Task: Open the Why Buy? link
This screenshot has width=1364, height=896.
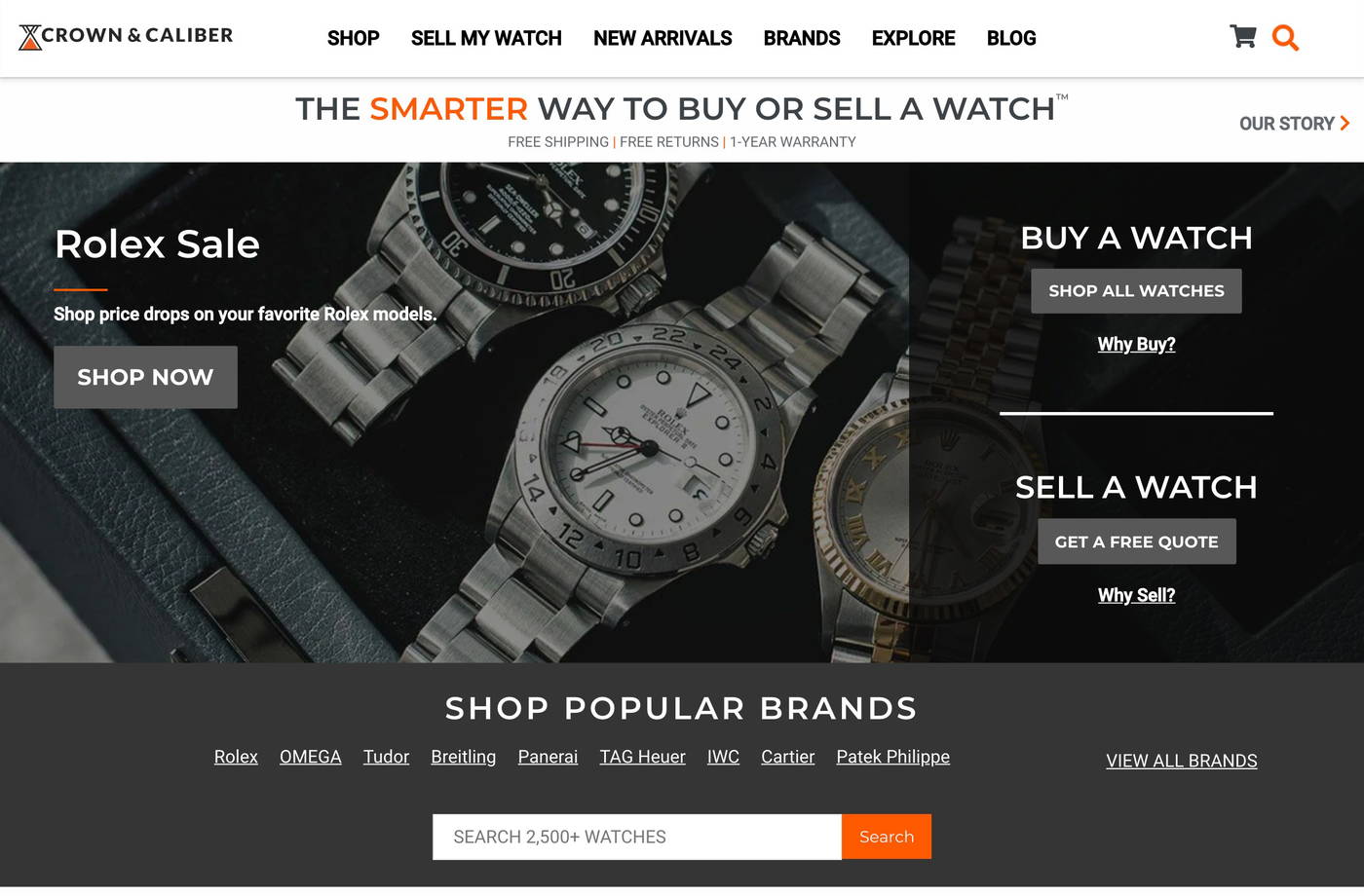Action: pyautogui.click(x=1136, y=344)
